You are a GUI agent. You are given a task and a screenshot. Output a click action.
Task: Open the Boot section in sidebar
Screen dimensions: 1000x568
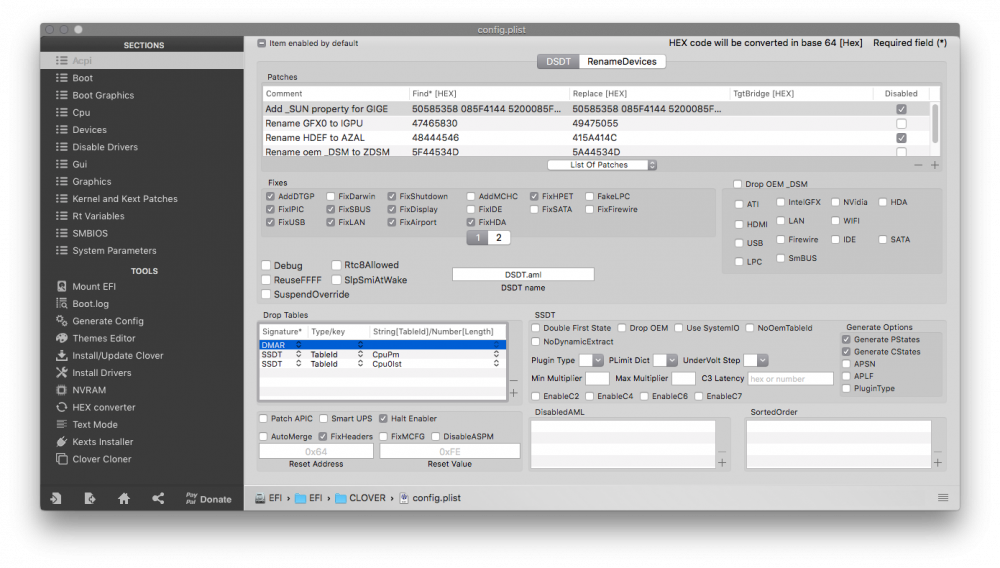(142, 78)
